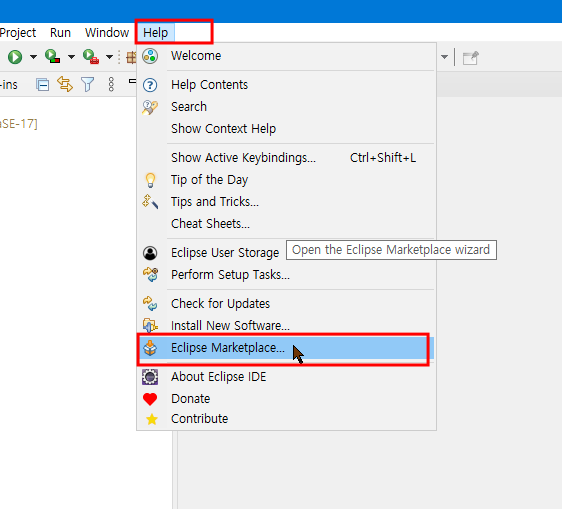Screen dimensions: 562x509
Task: Click the minimize view icon in panel toolbar
Action: coord(132,81)
